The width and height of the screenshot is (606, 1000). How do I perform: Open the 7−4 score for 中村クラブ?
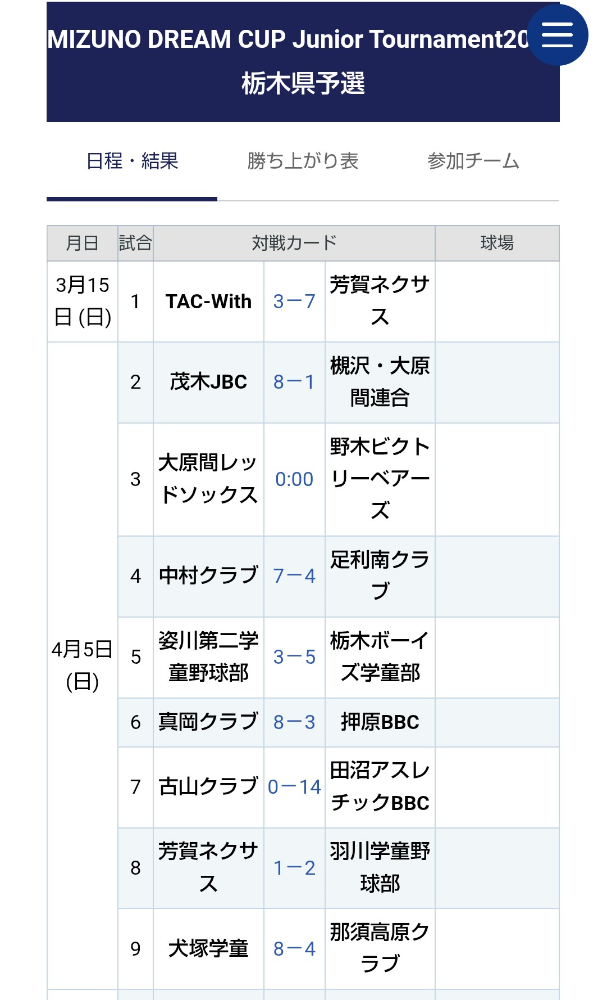coord(294,576)
